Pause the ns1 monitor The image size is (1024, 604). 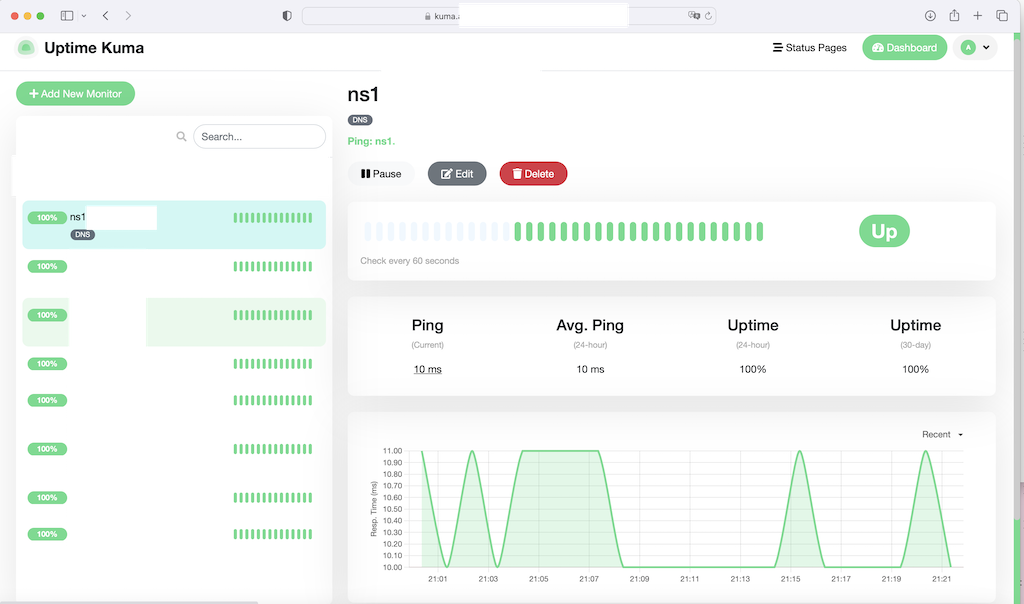click(x=381, y=174)
